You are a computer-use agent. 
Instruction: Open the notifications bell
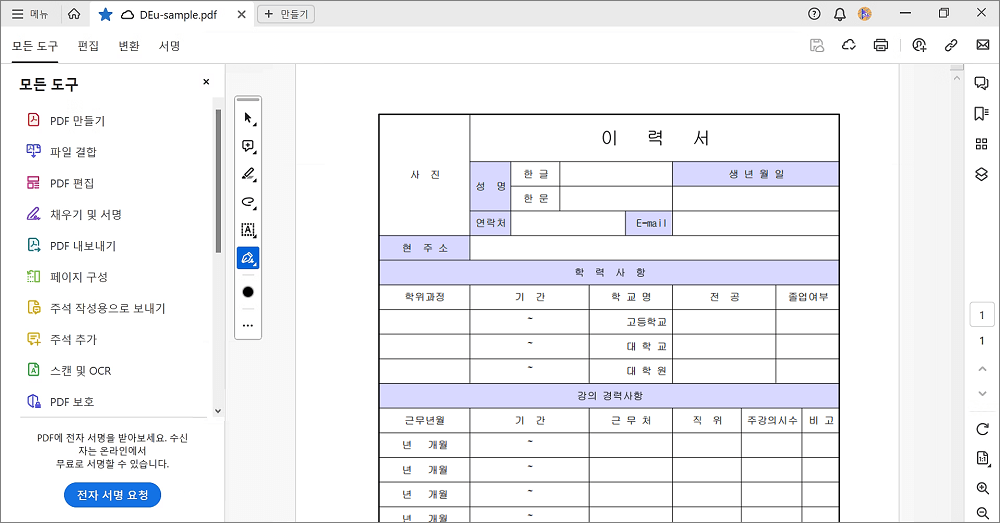[x=840, y=14]
